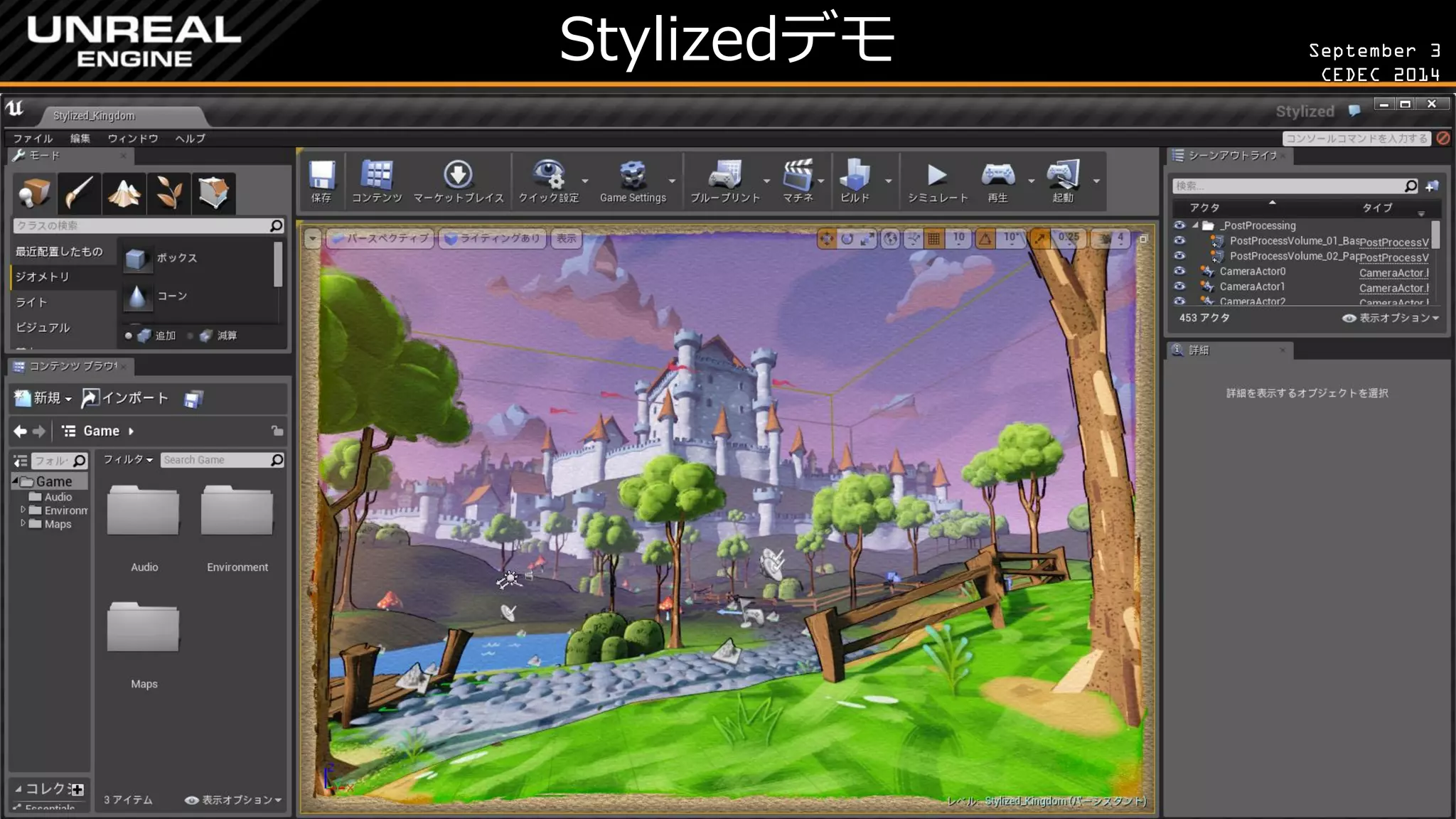Open the Content (コンテンツ) browser icon
The image size is (1456, 819).
coord(377,175)
